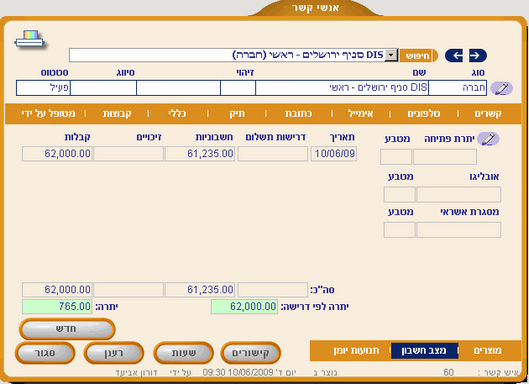Click the printer icon

(30, 39)
